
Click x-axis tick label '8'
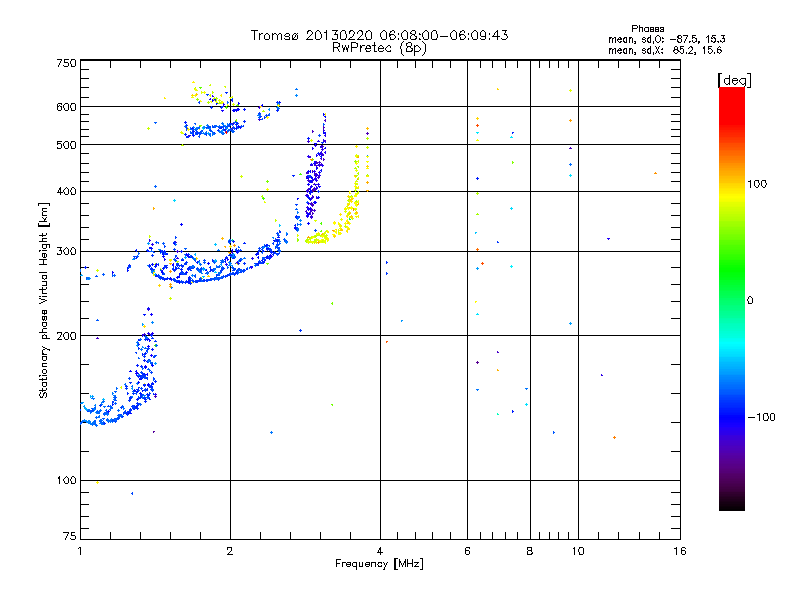pyautogui.click(x=530, y=551)
